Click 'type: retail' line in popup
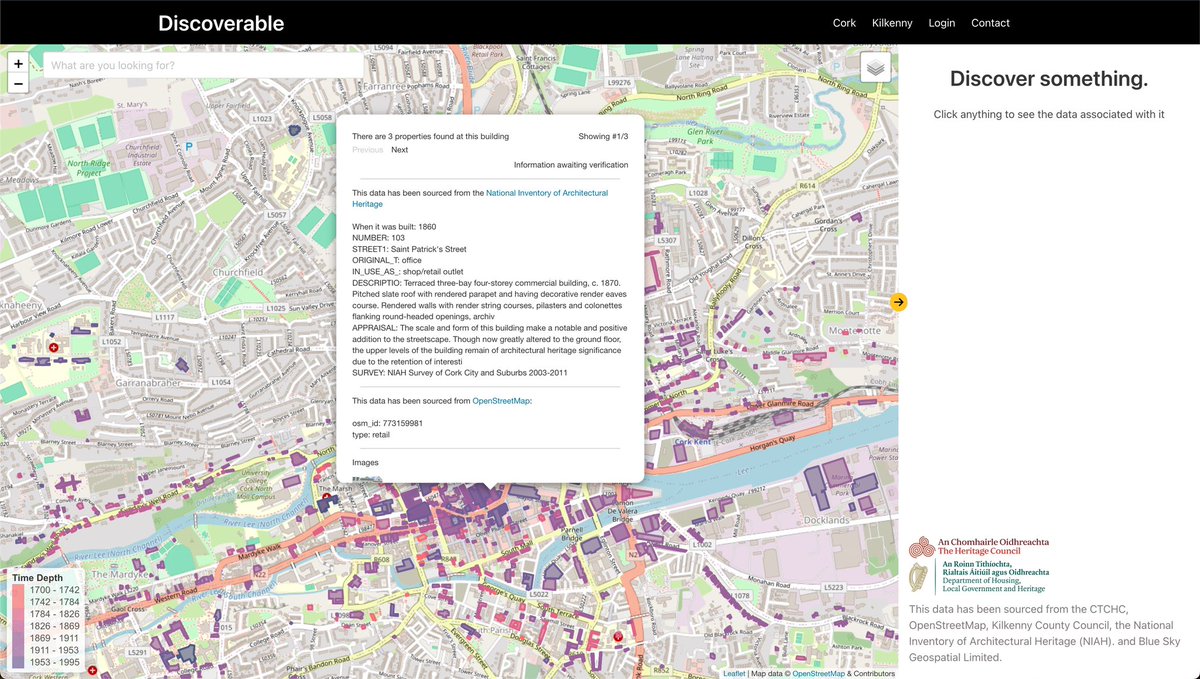The width and height of the screenshot is (1200, 679). tap(371, 434)
